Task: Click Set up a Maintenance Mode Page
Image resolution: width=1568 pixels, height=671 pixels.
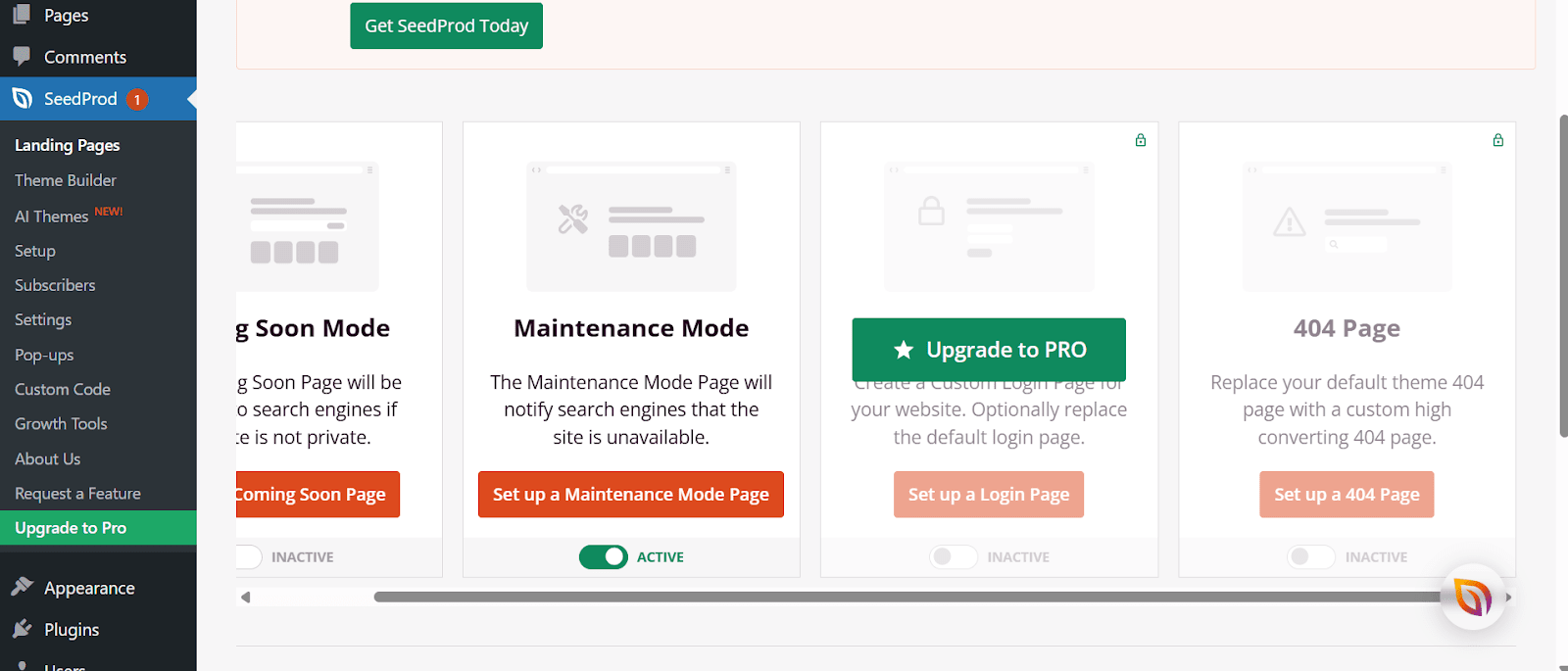Action: pos(631,495)
